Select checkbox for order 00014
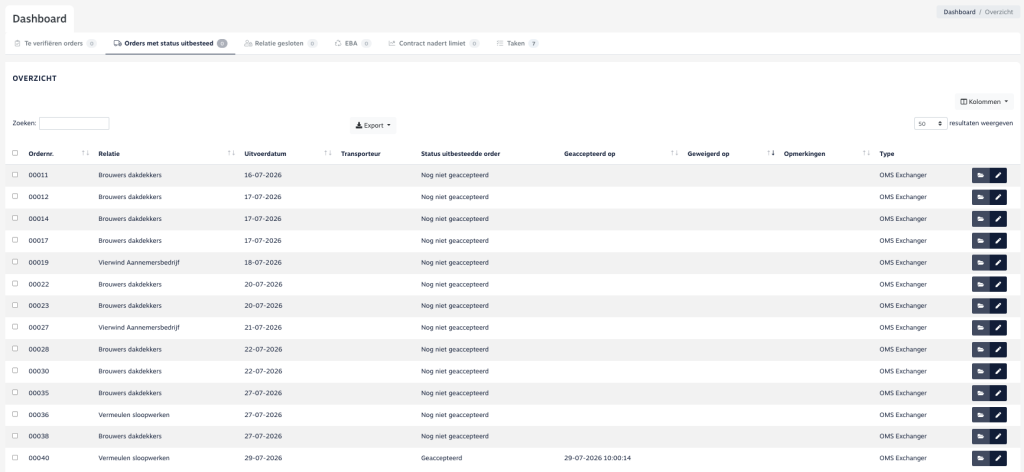The height and width of the screenshot is (472, 1024). (x=15, y=218)
